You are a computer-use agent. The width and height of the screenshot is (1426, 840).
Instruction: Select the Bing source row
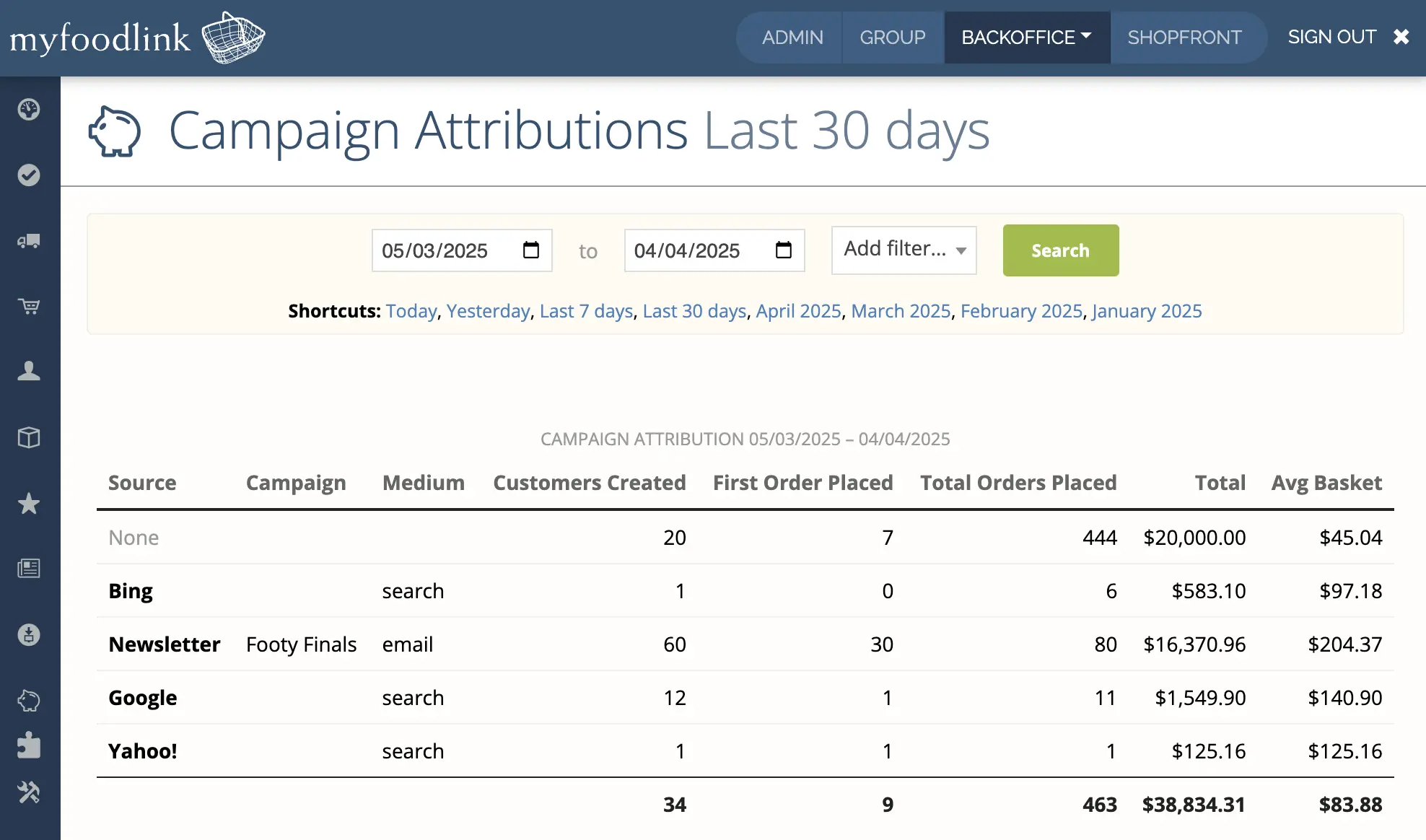tap(745, 591)
